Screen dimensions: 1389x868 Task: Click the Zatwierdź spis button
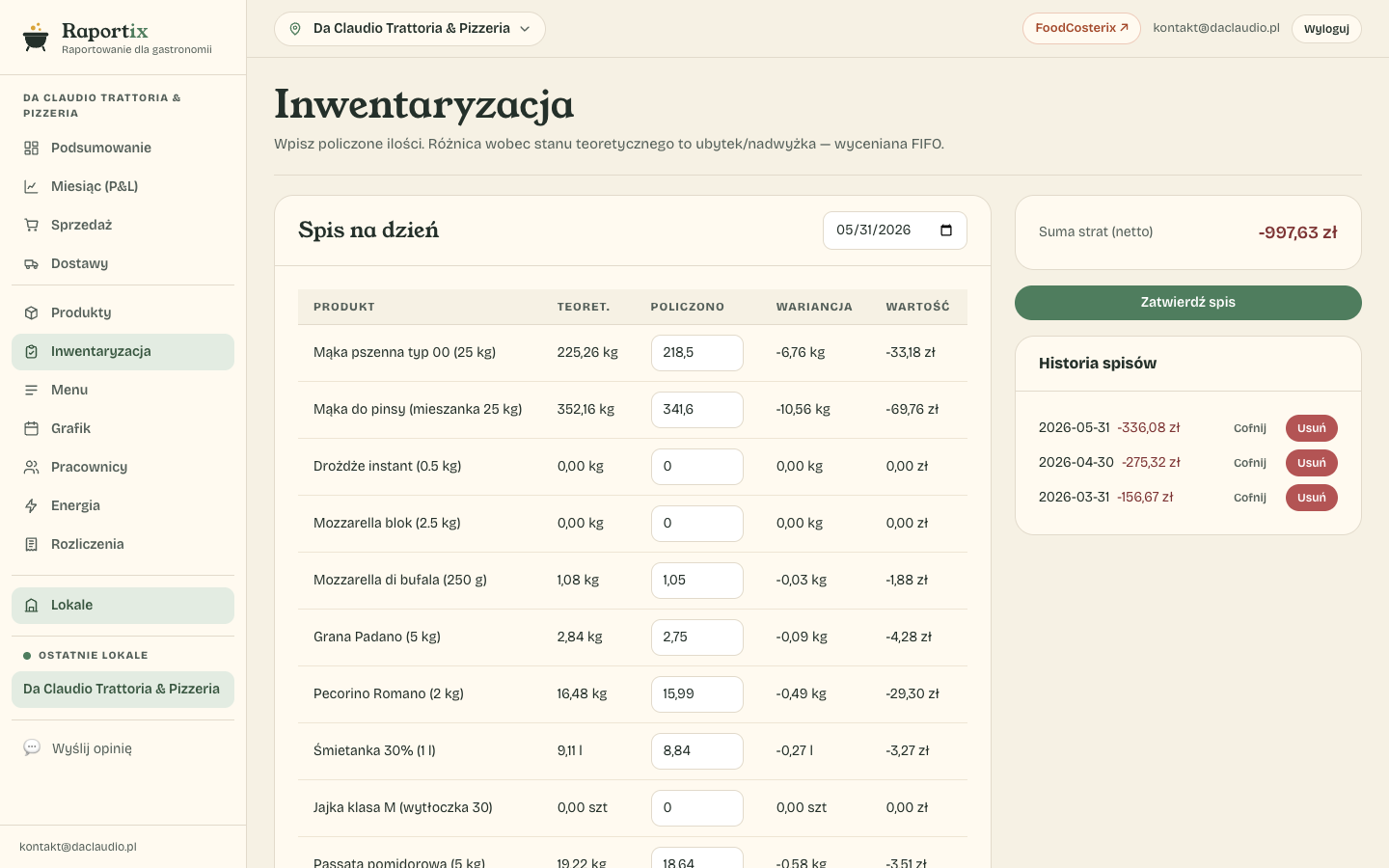[x=1188, y=303]
